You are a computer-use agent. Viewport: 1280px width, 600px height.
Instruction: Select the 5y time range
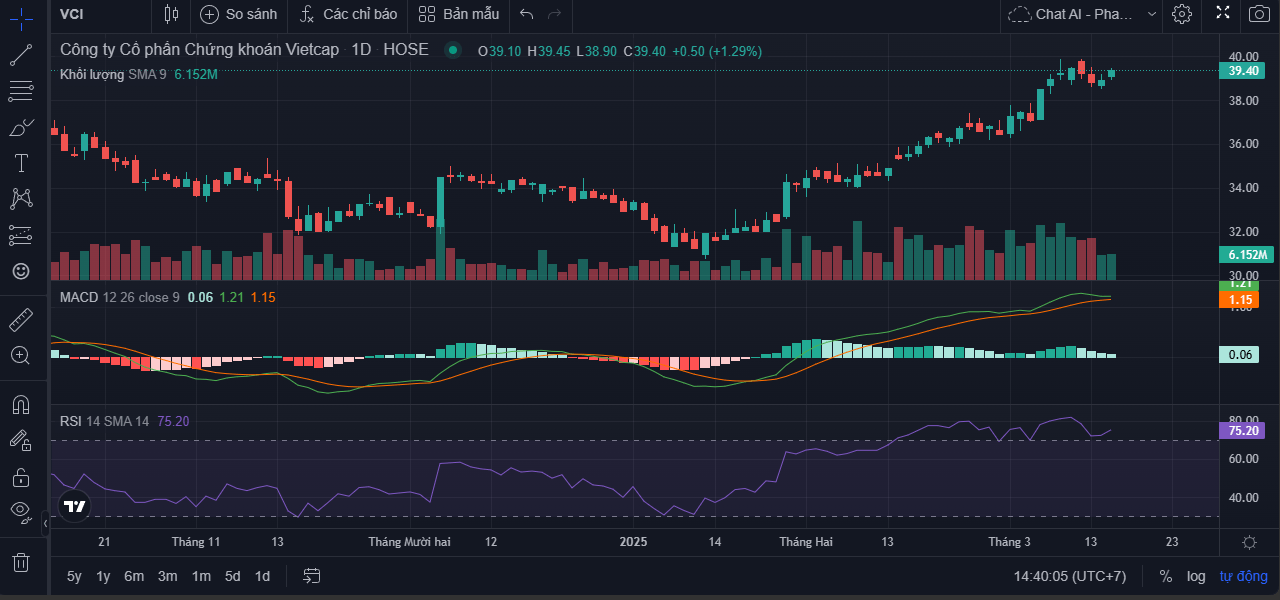(74, 576)
